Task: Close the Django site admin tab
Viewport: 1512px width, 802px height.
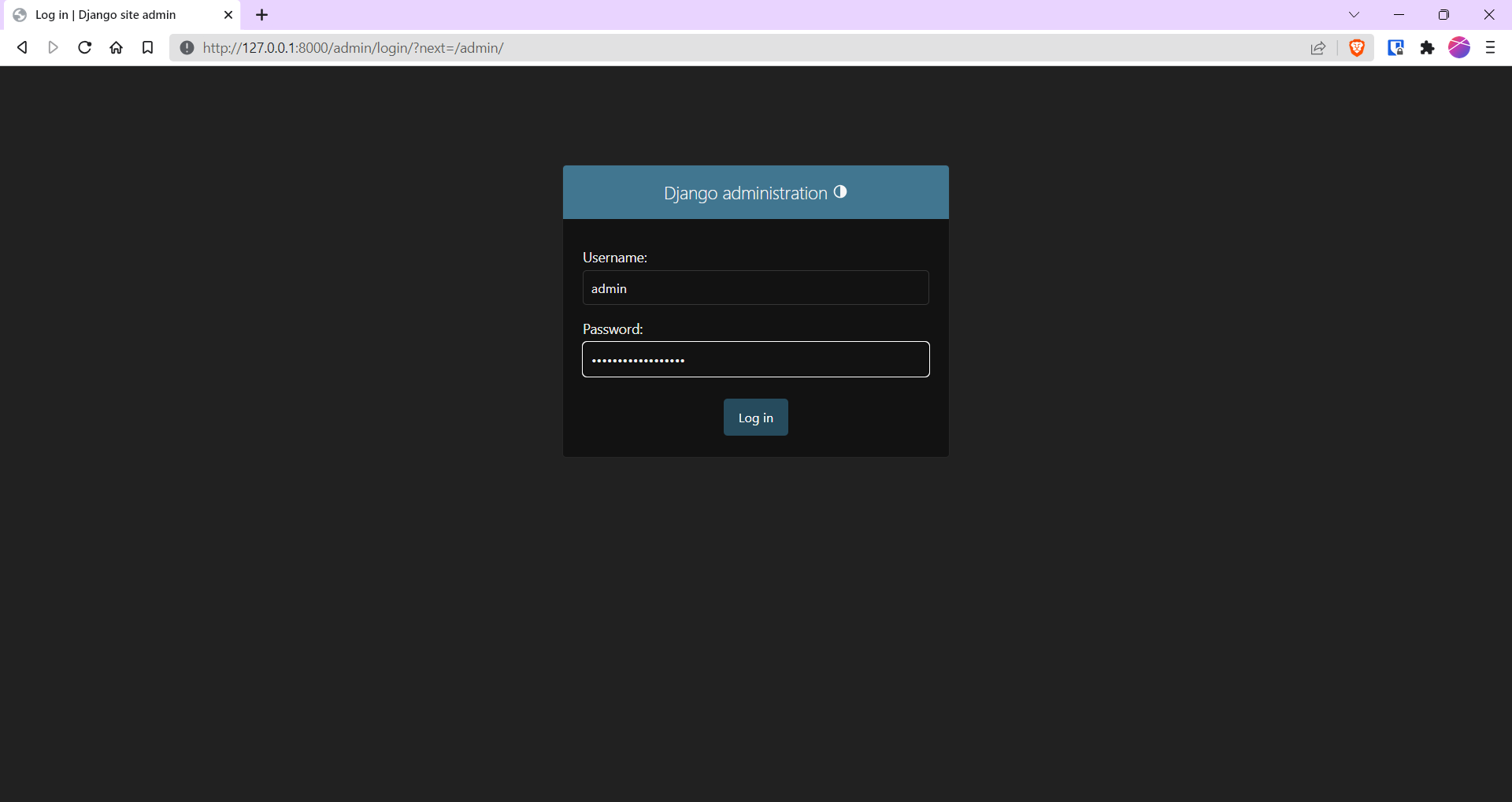Action: click(228, 15)
